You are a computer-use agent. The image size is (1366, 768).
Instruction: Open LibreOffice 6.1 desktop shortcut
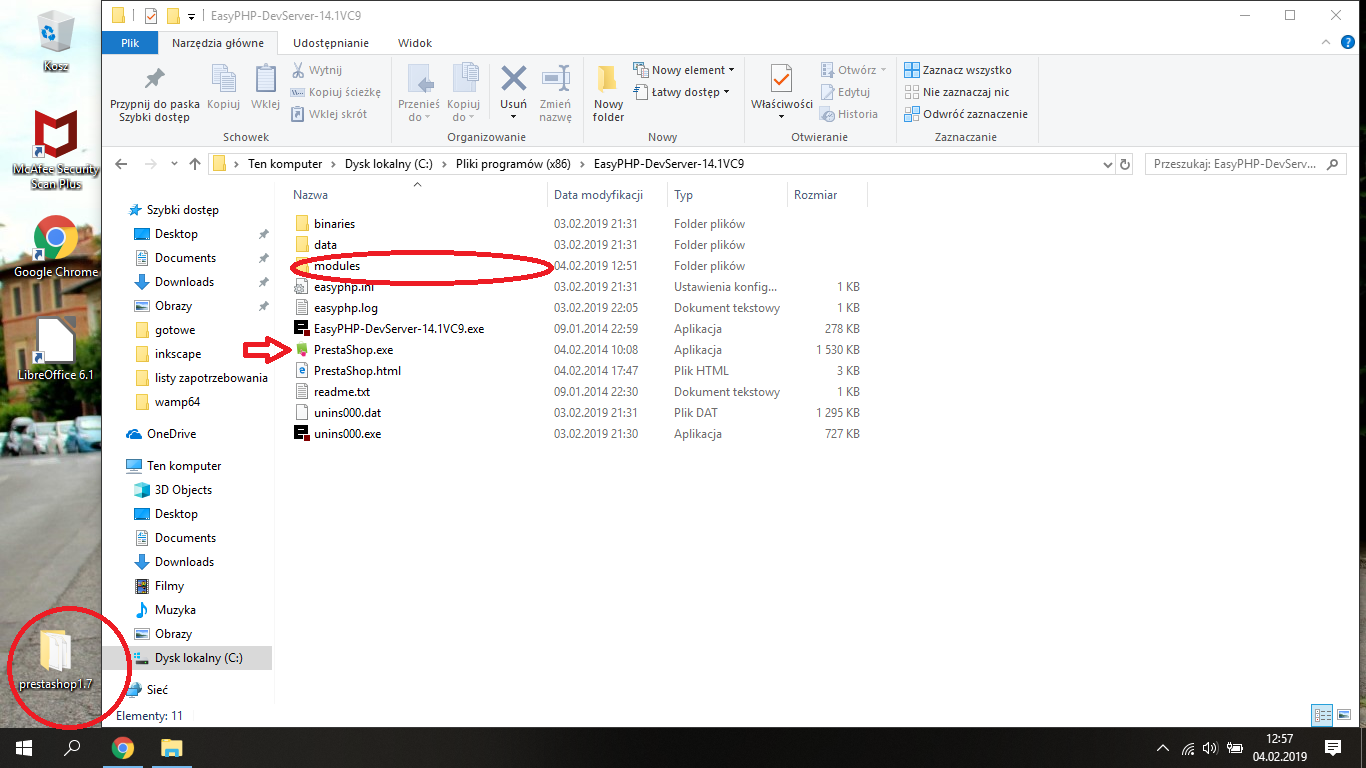coord(56,350)
